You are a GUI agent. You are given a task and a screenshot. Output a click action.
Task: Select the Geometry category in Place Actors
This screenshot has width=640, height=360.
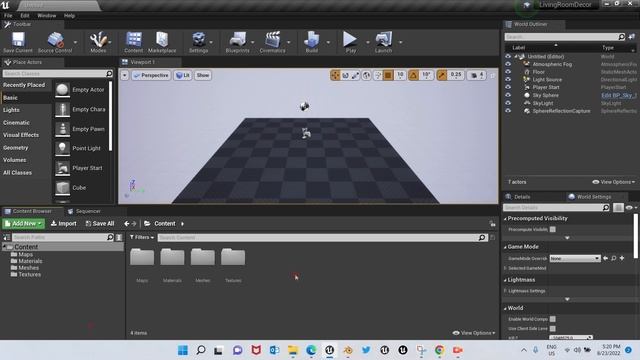(x=16, y=148)
